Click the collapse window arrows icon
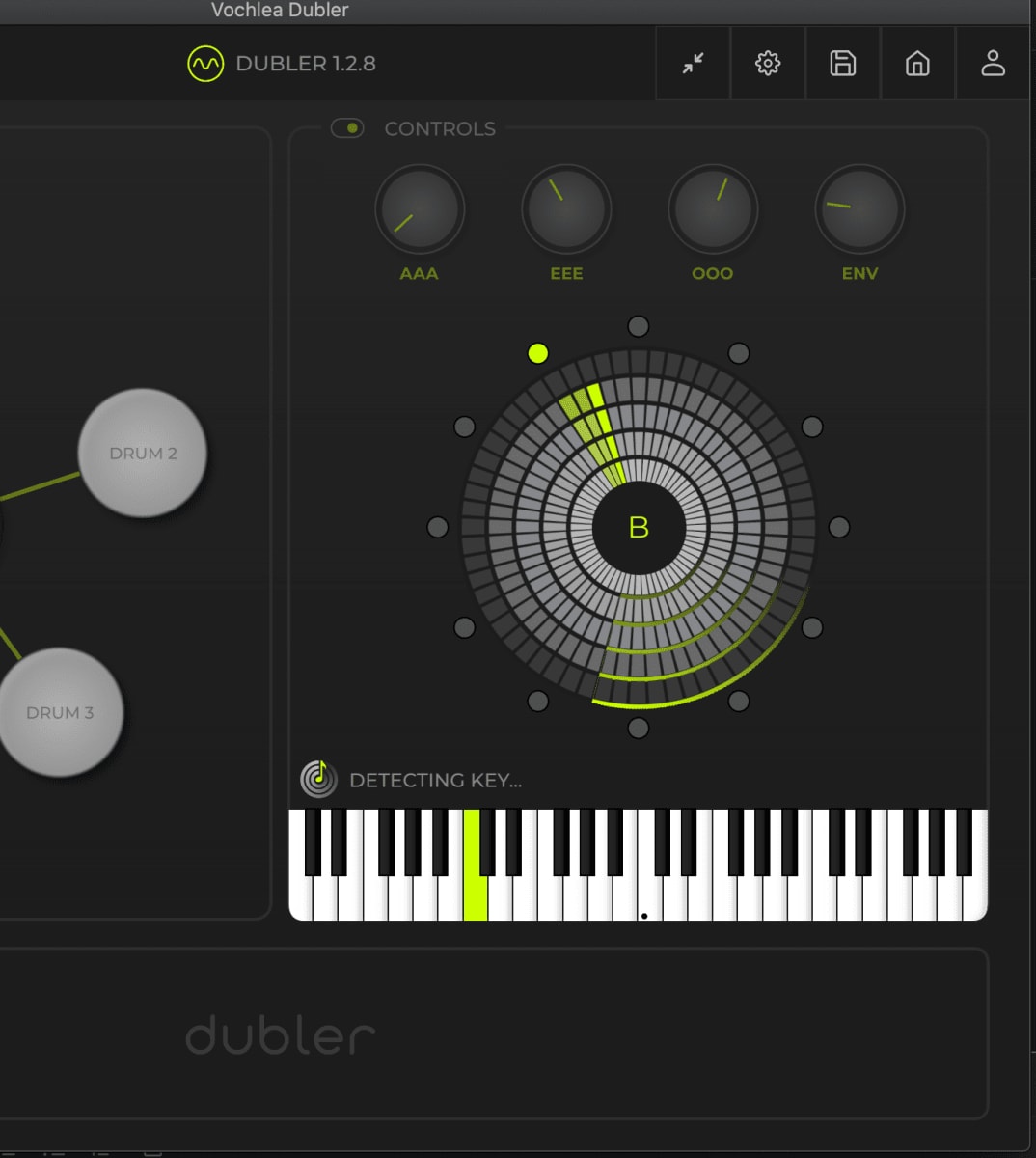The image size is (1036, 1158). tap(693, 64)
